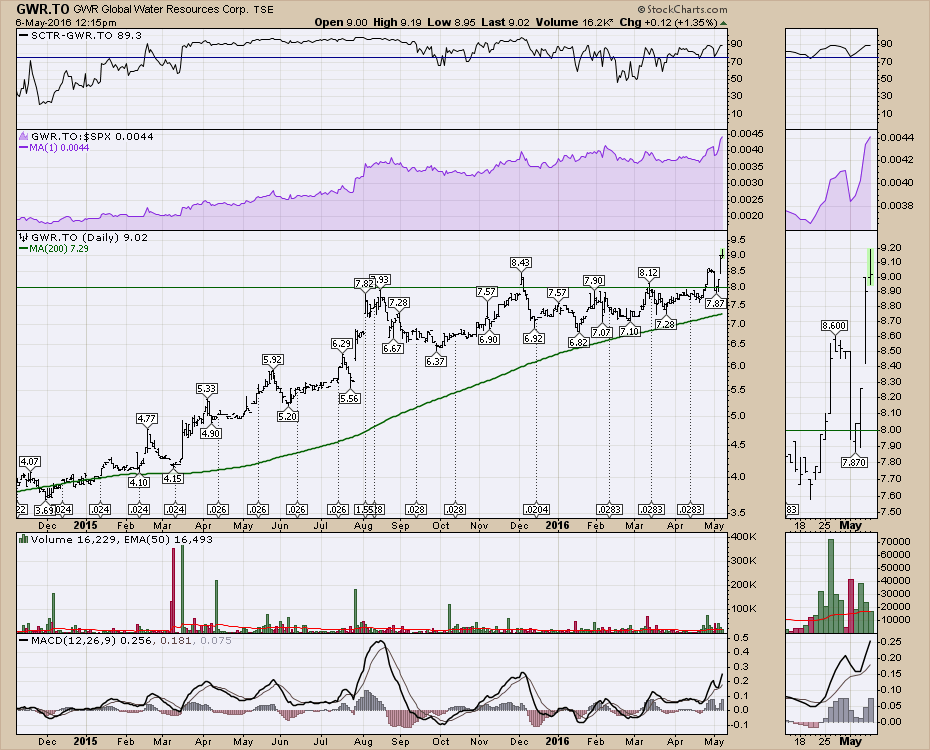Click the 7.87 price low label
Image resolution: width=930 pixels, height=750 pixels.
[715, 304]
